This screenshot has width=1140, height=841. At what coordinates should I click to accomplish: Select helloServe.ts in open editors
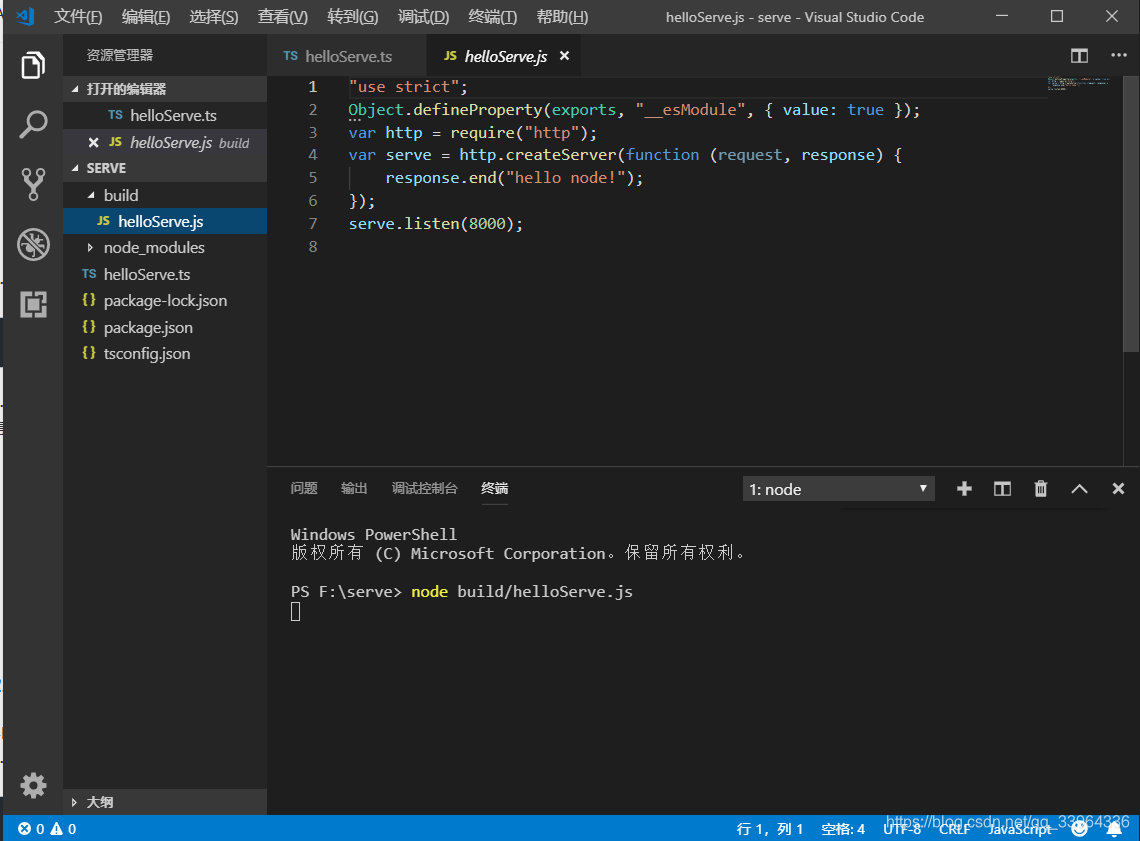coord(165,116)
